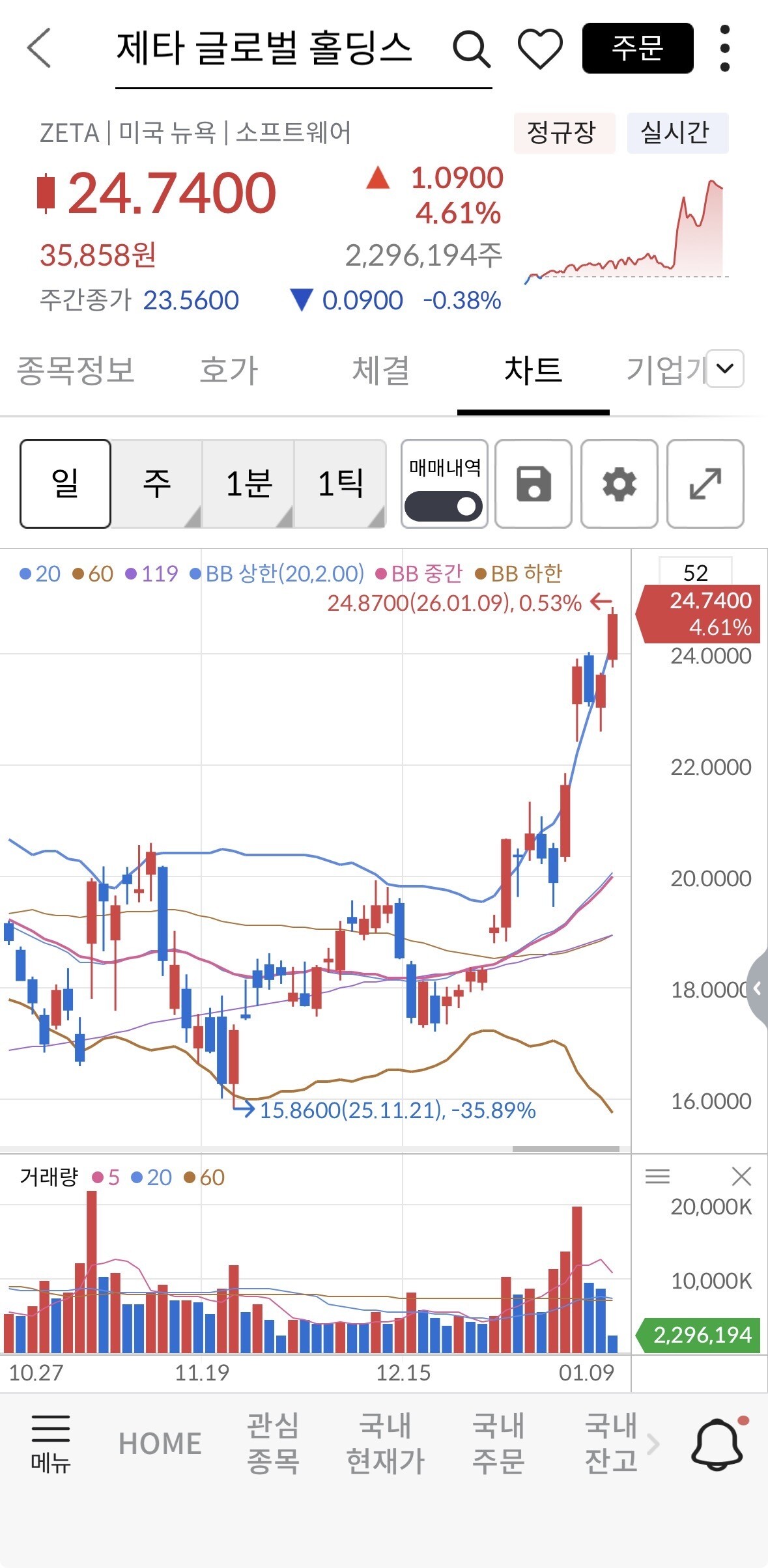Click the 거래량 panel label
The width and height of the screenshot is (768, 1568).
(49, 1177)
